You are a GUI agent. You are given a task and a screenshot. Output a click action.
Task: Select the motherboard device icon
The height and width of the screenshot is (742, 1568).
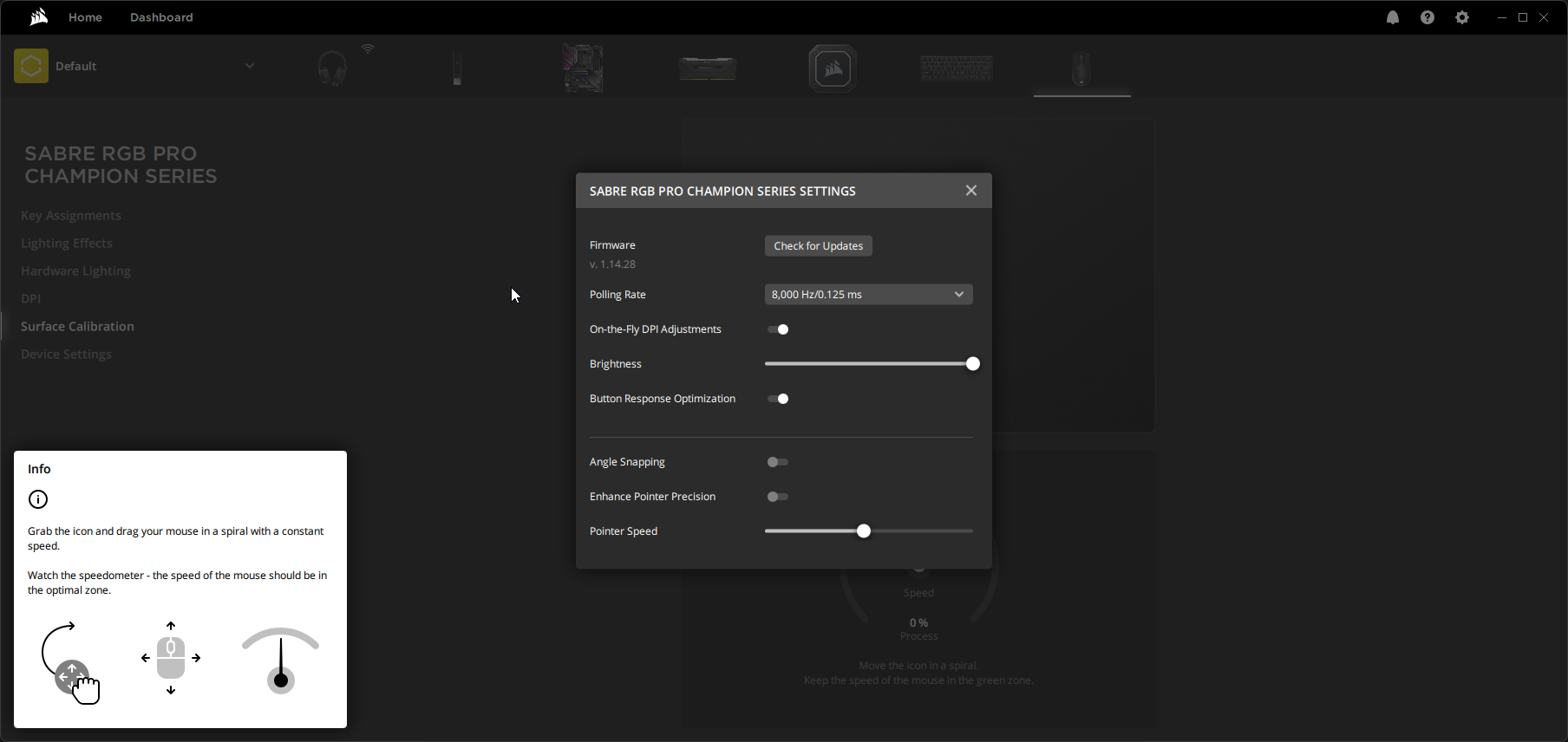pyautogui.click(x=583, y=68)
